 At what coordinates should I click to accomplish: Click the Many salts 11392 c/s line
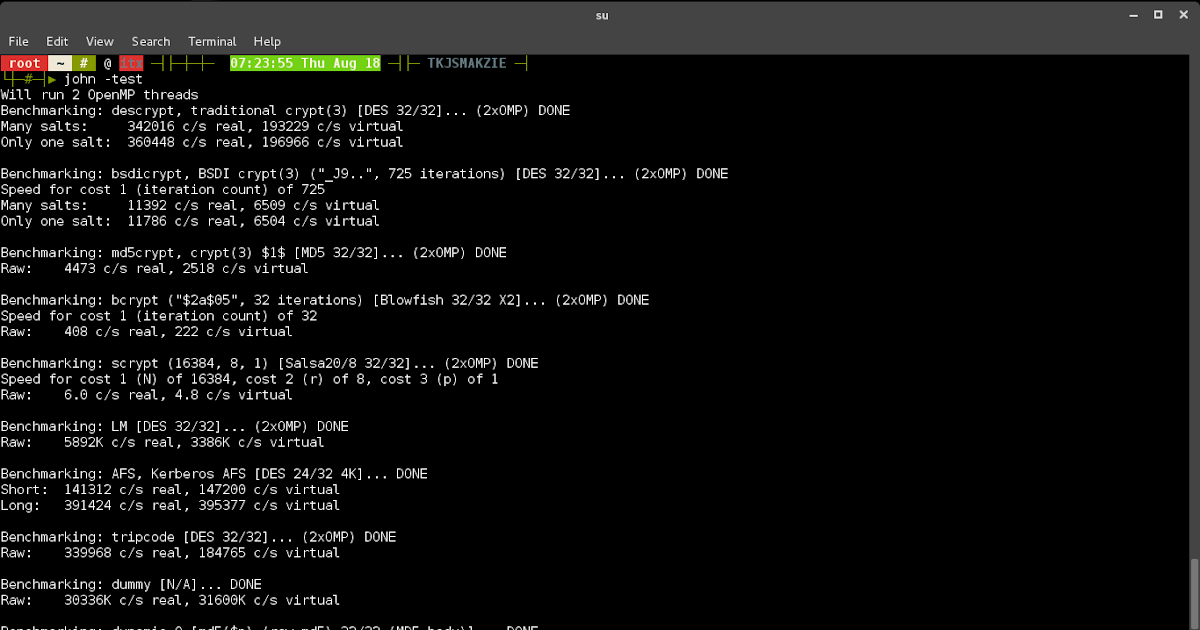190,205
